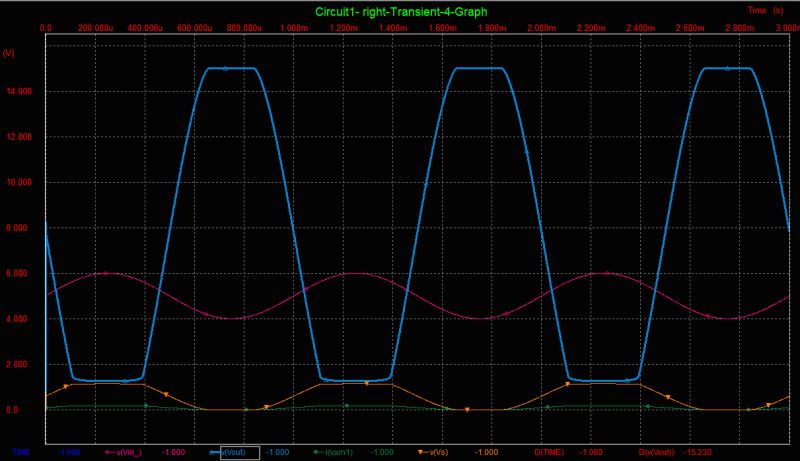Click the 12.000 Y-axis tick label
Screen dimensions: 800x461
[19, 137]
